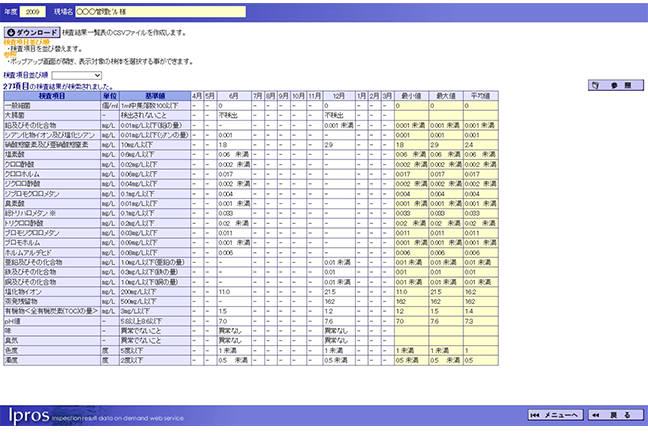Click the 参照 button with hand icon
This screenshot has width=648, height=447.
tap(616, 85)
